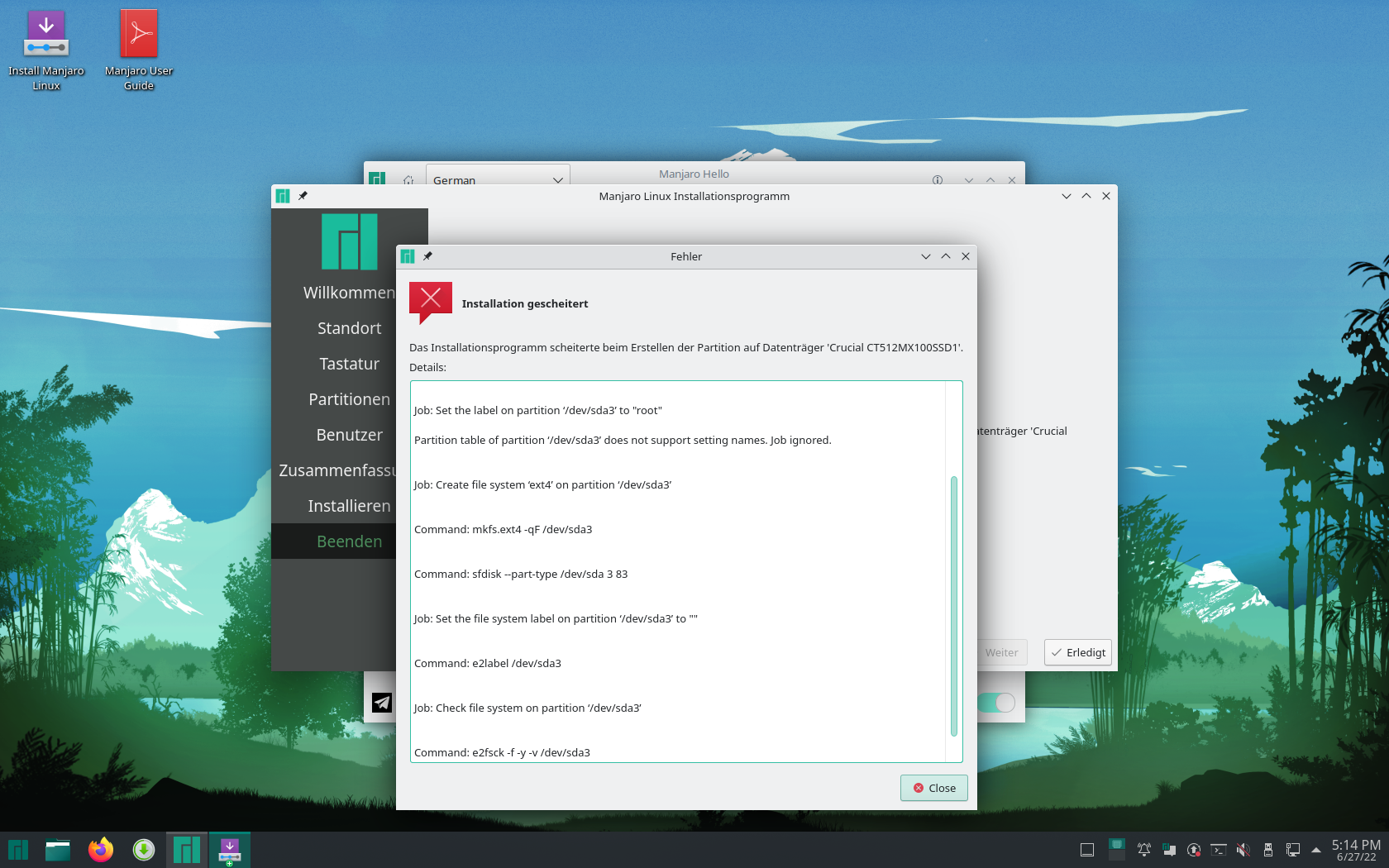
Task: Click the disabled Weiter button
Action: point(1002,652)
